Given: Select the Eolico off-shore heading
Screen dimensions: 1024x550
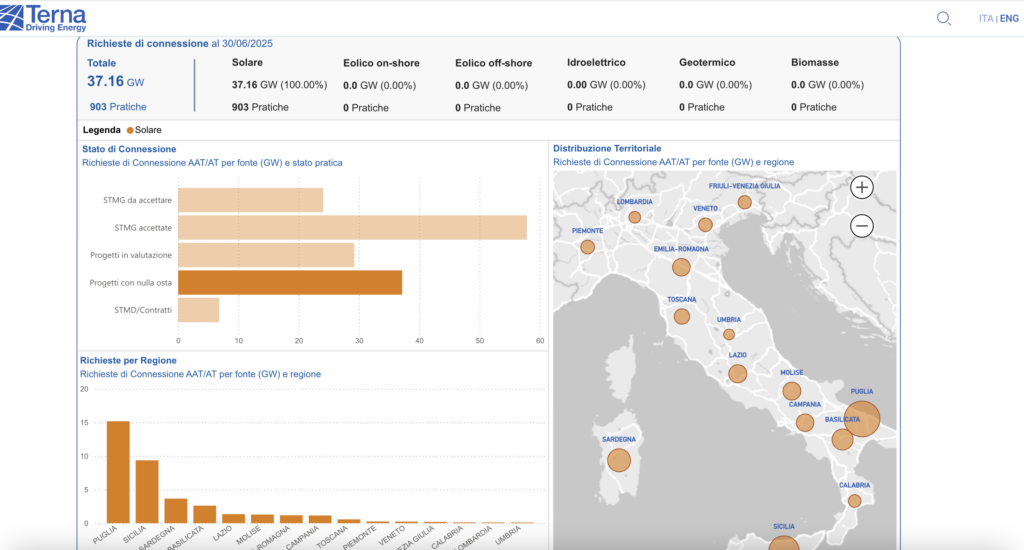Looking at the screenshot, I should pos(494,63).
